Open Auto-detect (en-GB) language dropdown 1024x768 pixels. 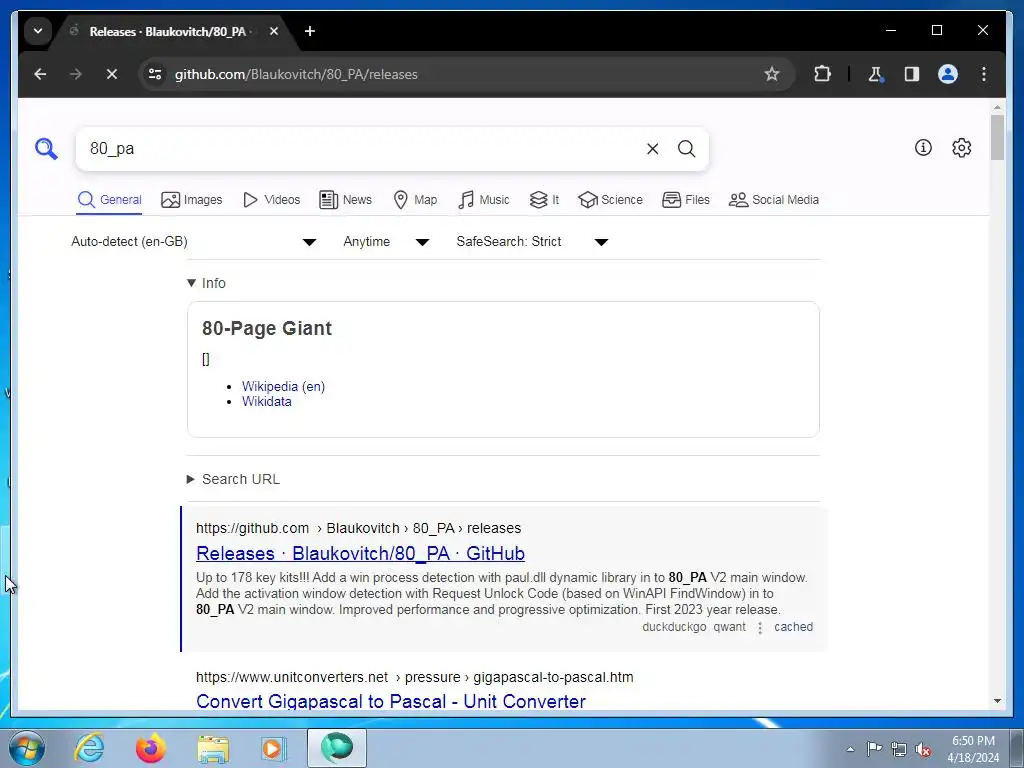click(x=194, y=242)
